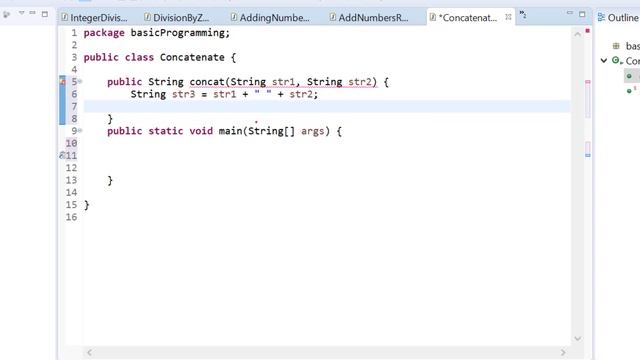Place cursor on blank line 7
Screen dimensions: 640x360
[x=327, y=107]
